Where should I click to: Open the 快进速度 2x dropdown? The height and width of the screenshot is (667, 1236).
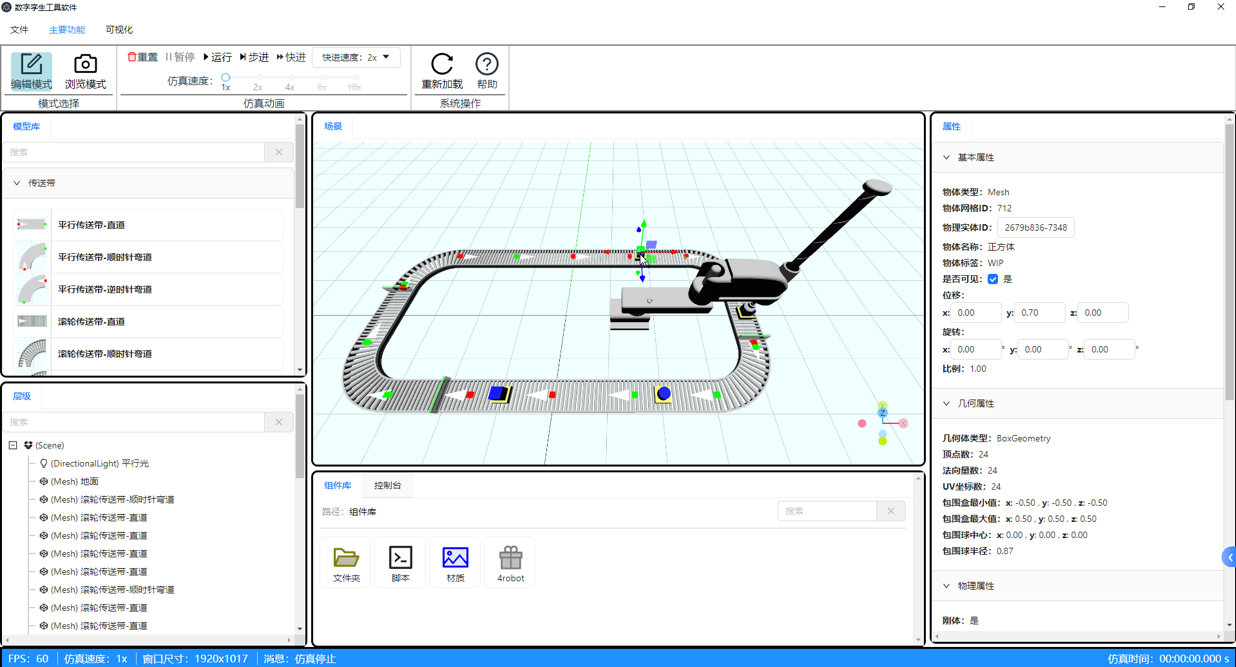click(356, 58)
